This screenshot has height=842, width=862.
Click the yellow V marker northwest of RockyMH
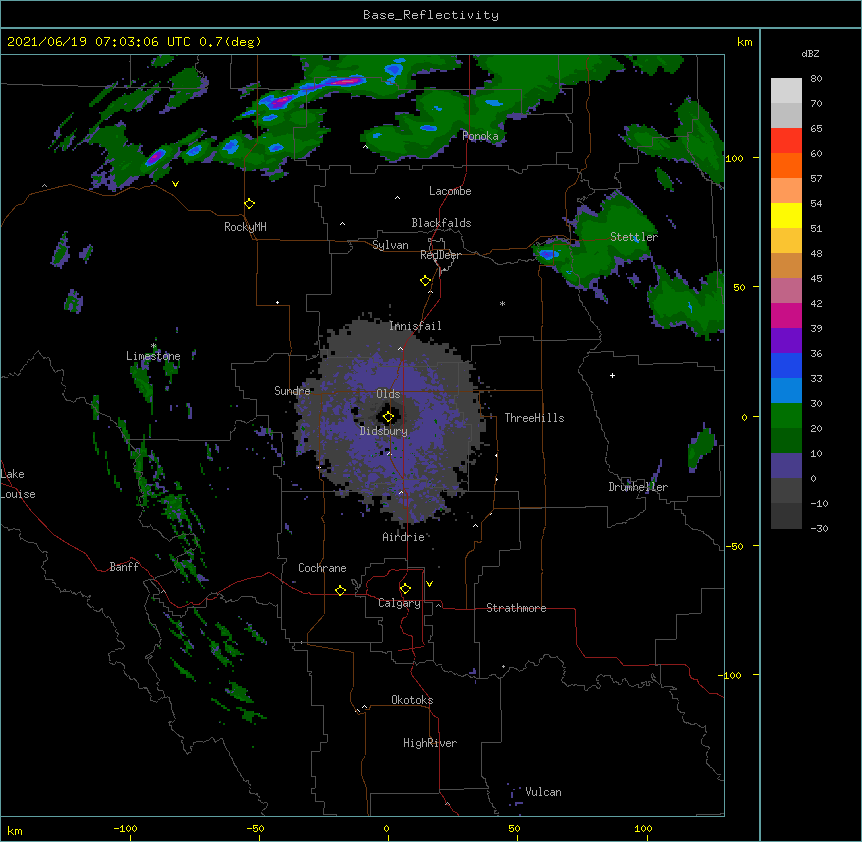pos(175,184)
